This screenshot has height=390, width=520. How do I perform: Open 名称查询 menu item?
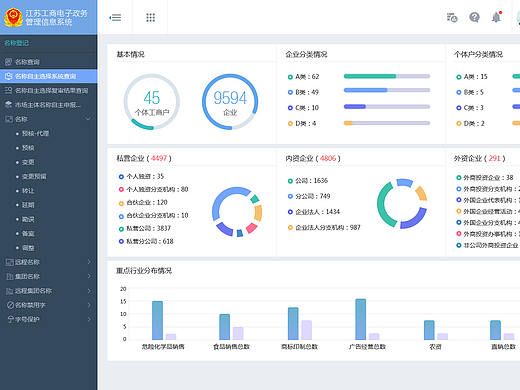click(49, 62)
